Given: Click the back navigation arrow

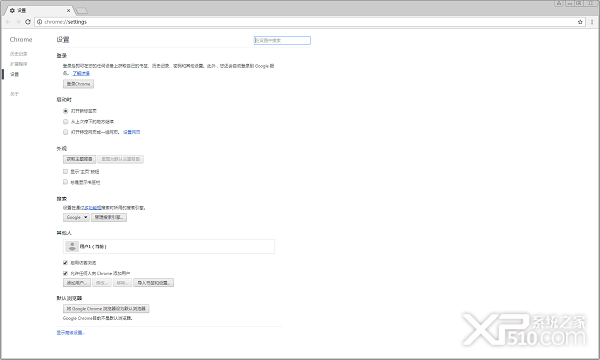Looking at the screenshot, I should coord(8,22).
